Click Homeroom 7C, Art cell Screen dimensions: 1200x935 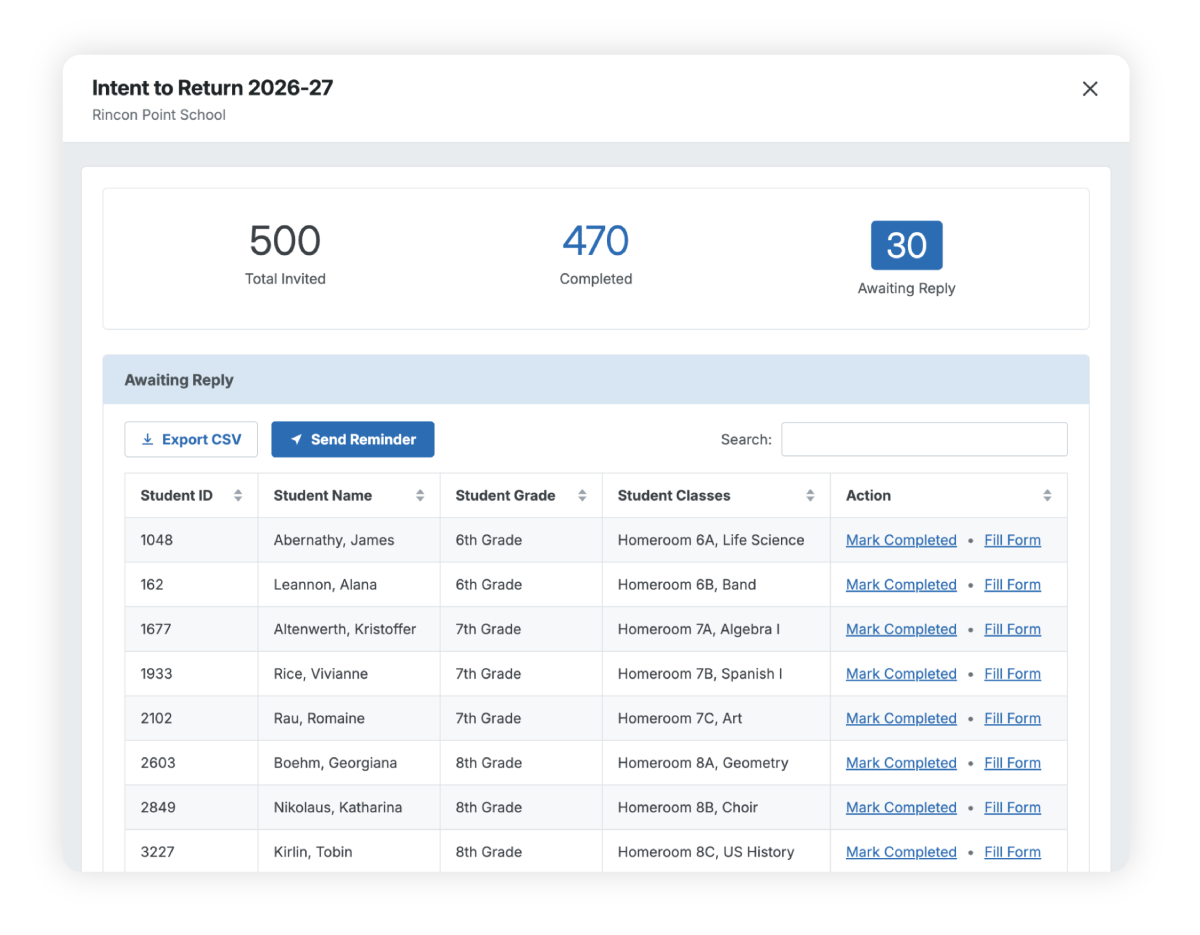tap(716, 718)
